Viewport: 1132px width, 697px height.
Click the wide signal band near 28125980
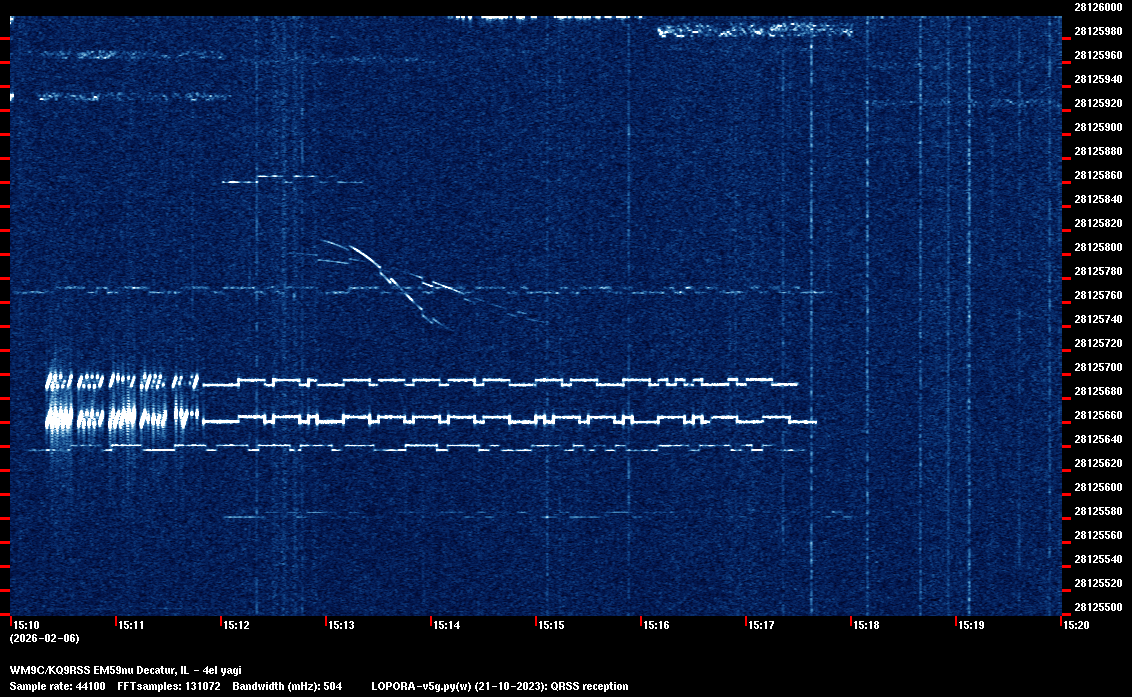[755, 32]
